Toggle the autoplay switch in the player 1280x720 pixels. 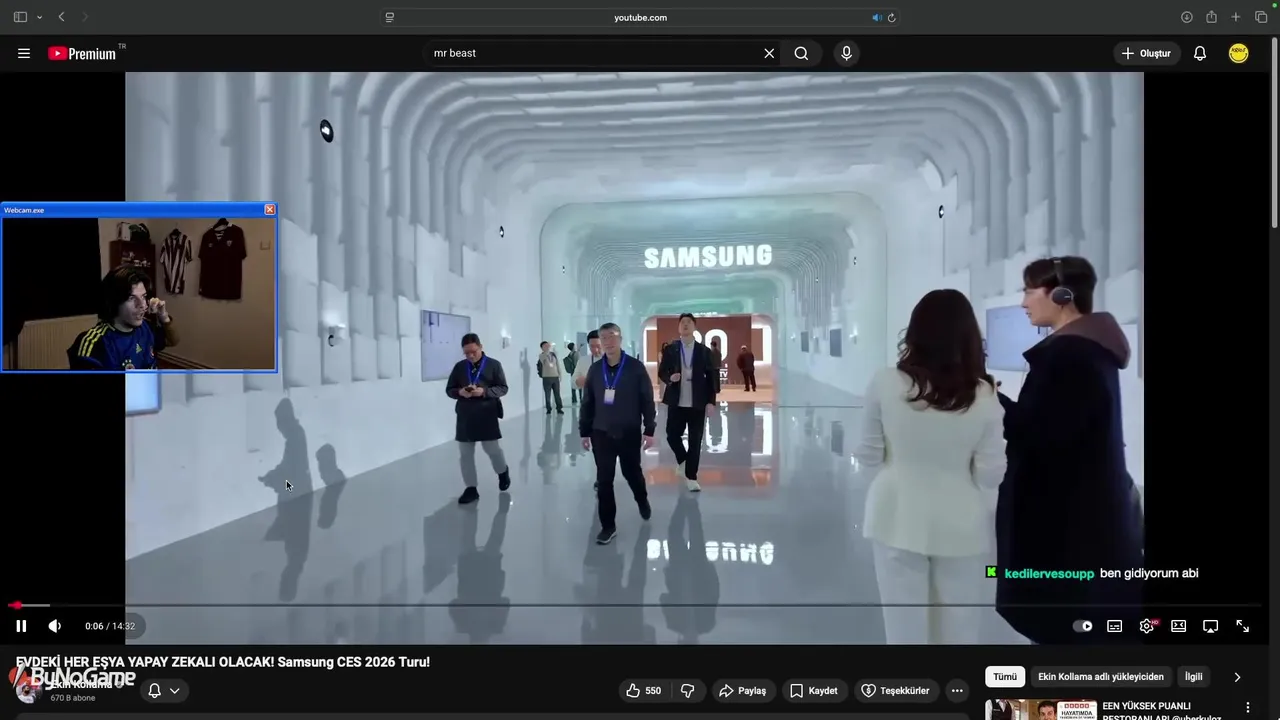[1083, 626]
